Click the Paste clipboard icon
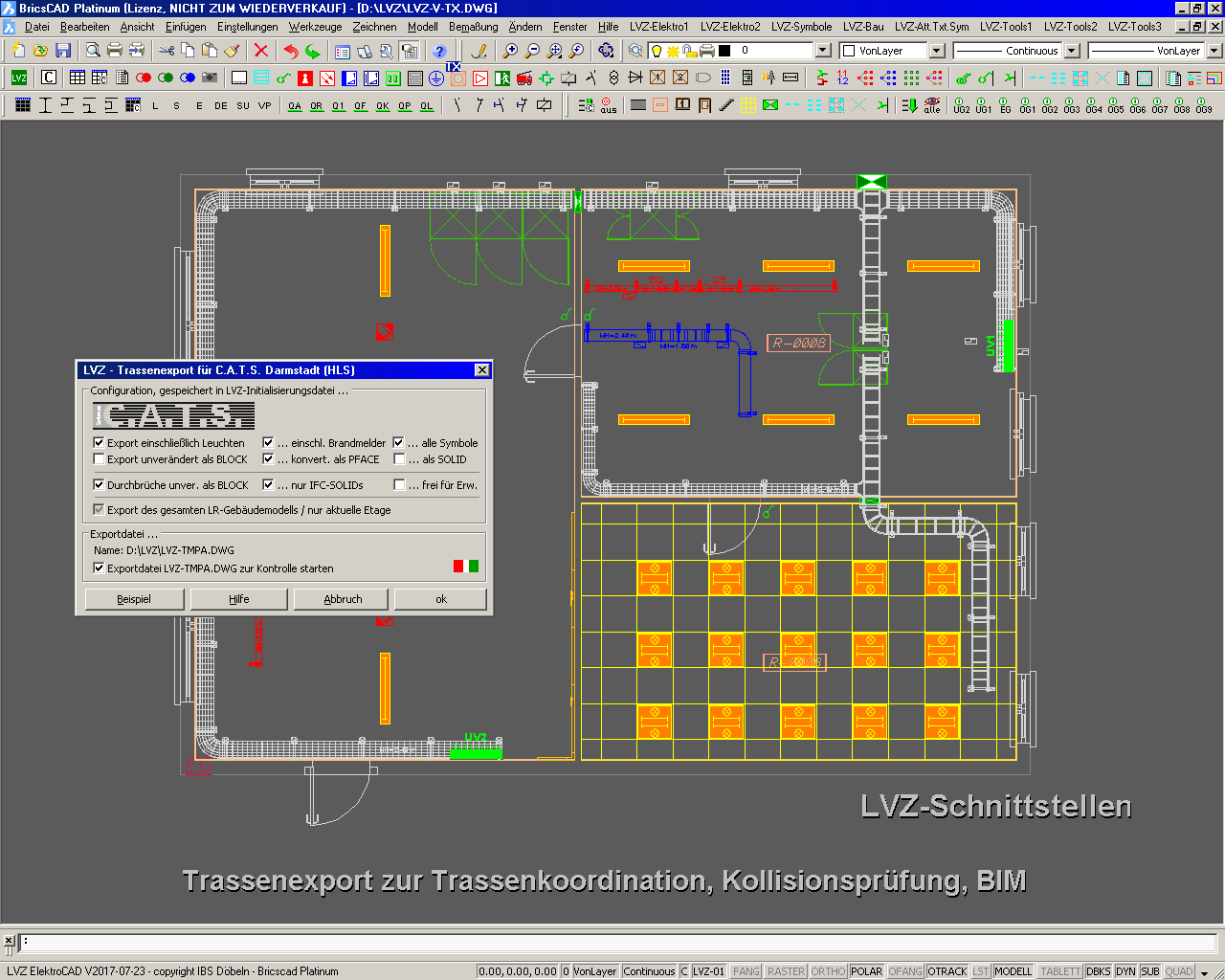 tap(210, 51)
